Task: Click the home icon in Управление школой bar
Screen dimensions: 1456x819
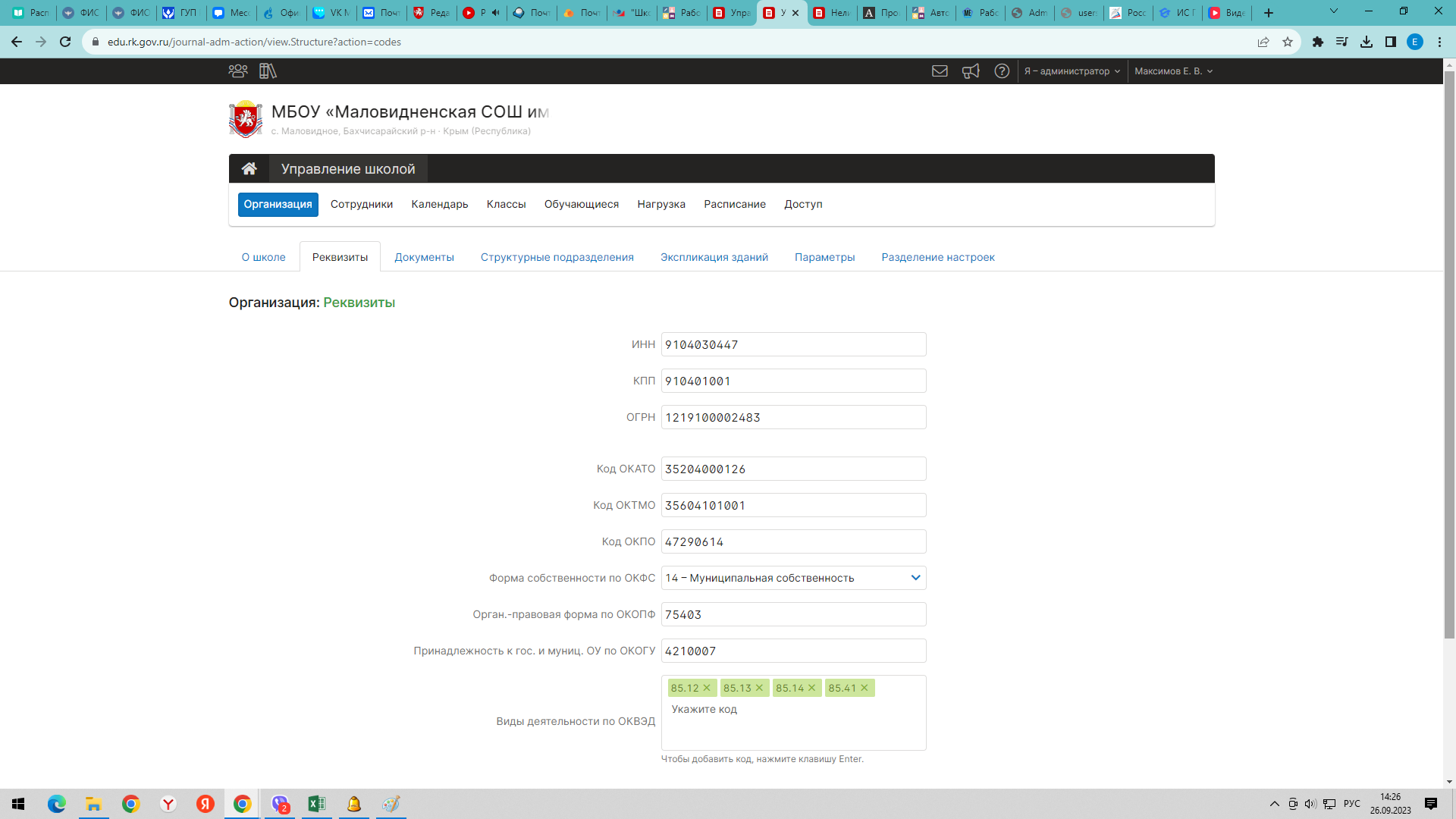Action: tap(249, 168)
